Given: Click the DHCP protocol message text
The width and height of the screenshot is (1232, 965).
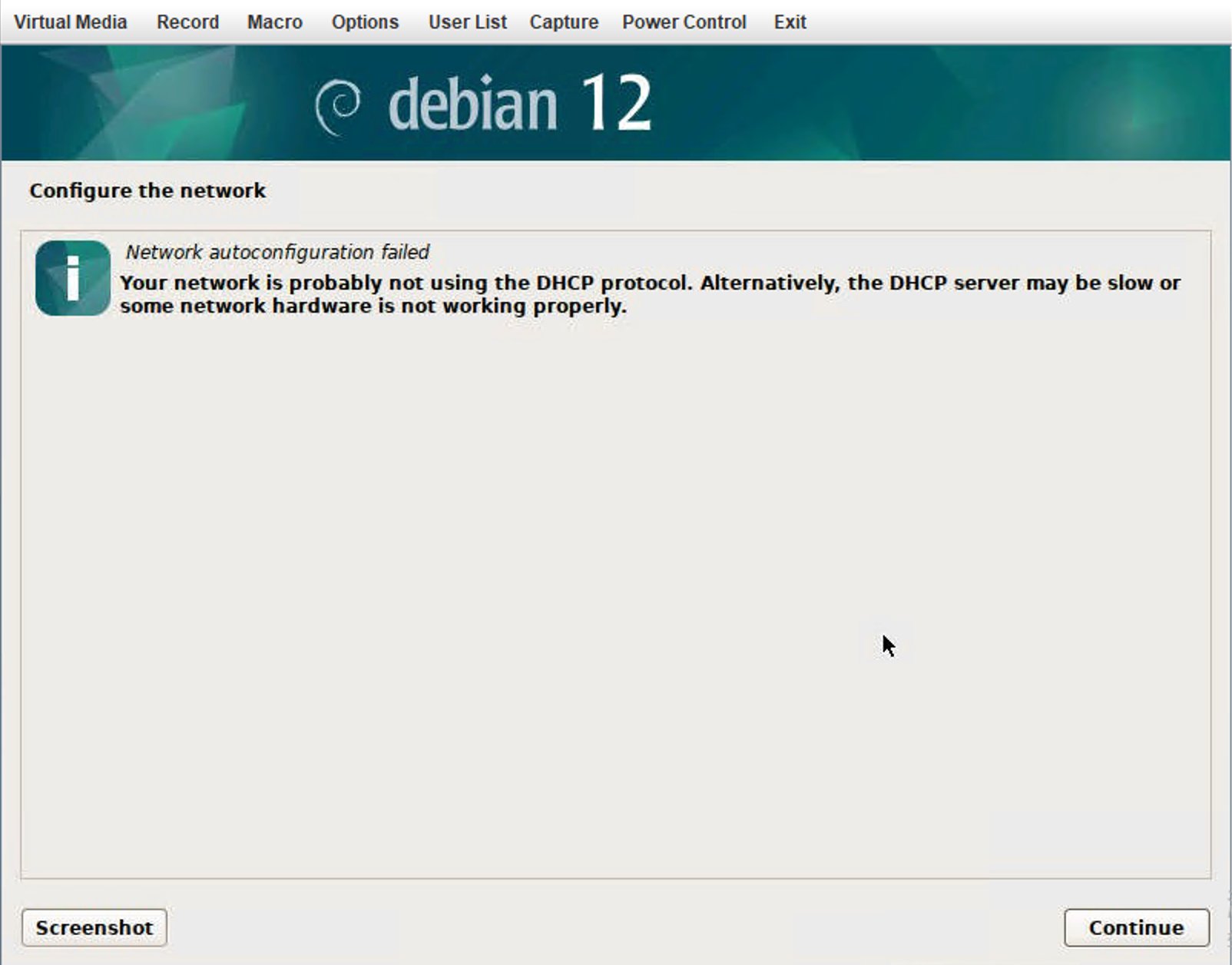Looking at the screenshot, I should 649,283.
